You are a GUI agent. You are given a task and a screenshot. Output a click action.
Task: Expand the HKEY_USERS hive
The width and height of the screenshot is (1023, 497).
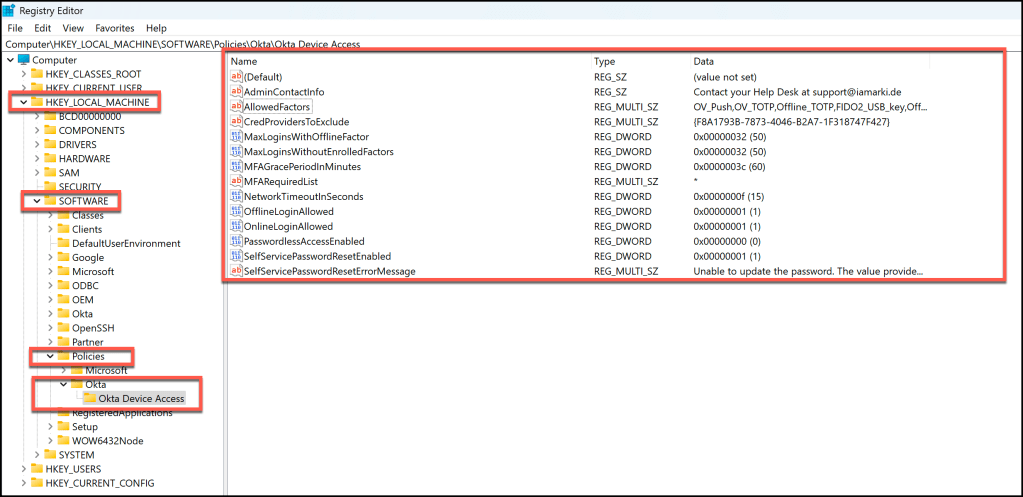[23, 469]
